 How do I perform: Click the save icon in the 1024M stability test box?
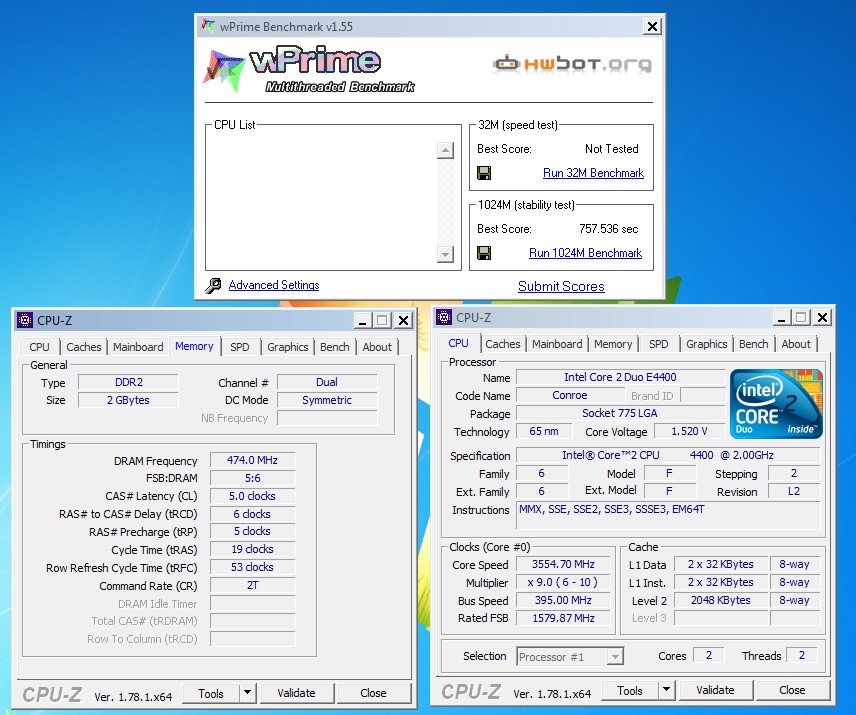(484, 253)
